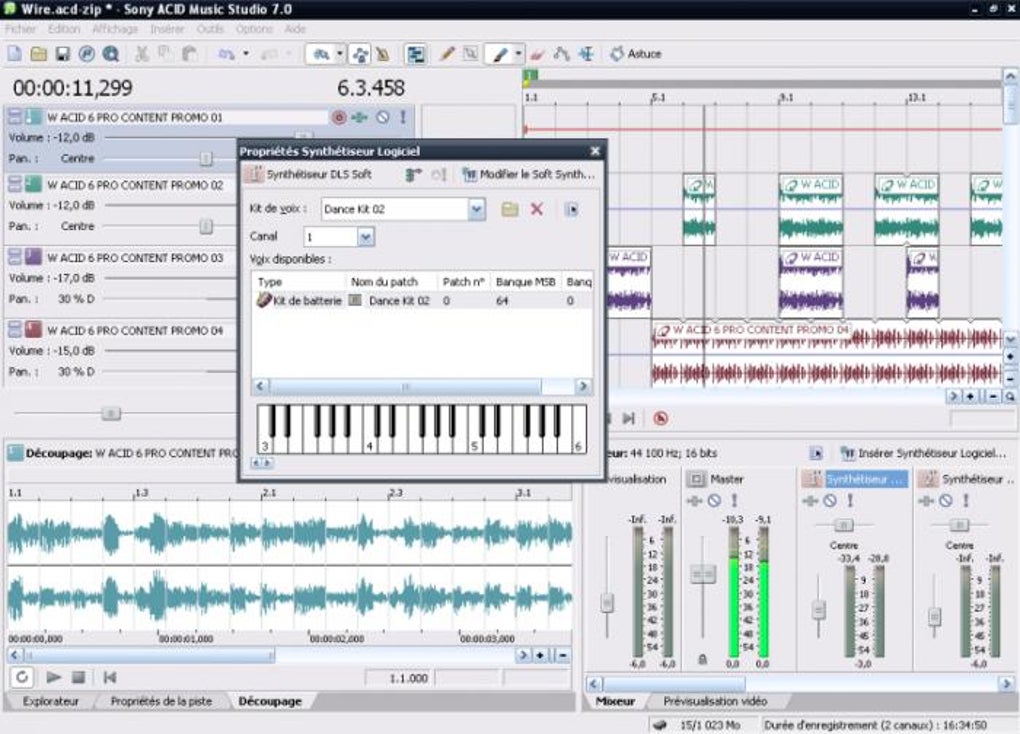Viewport: 1020px width, 734px height.
Task: Expand the Canal channel dropdown
Action: 365,237
